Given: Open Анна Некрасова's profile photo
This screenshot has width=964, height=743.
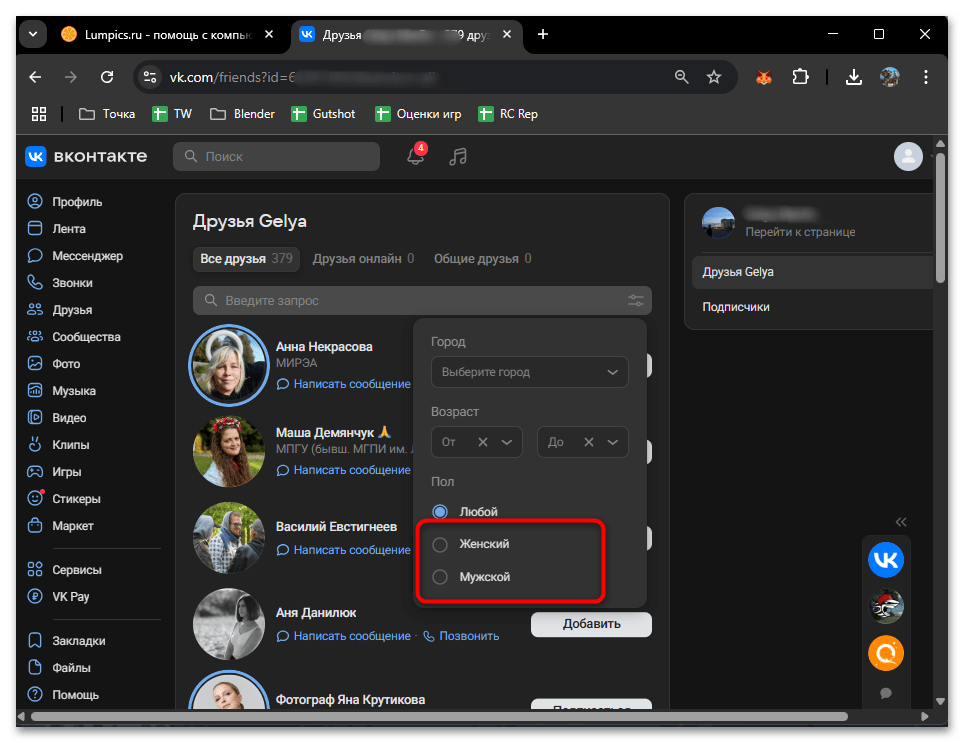Looking at the screenshot, I should tap(229, 366).
